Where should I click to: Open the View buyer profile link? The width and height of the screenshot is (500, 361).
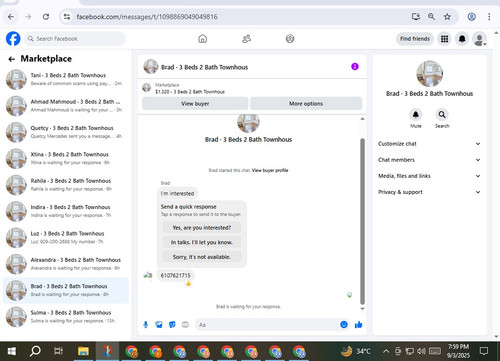pos(270,170)
